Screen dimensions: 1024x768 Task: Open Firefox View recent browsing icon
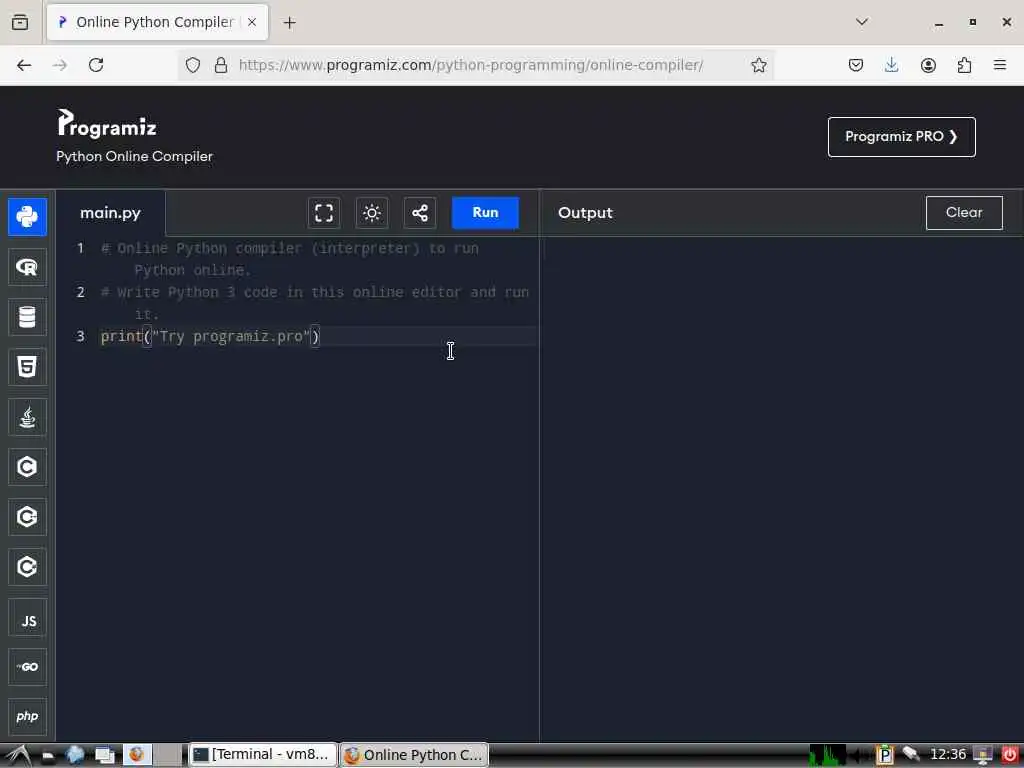click(20, 22)
